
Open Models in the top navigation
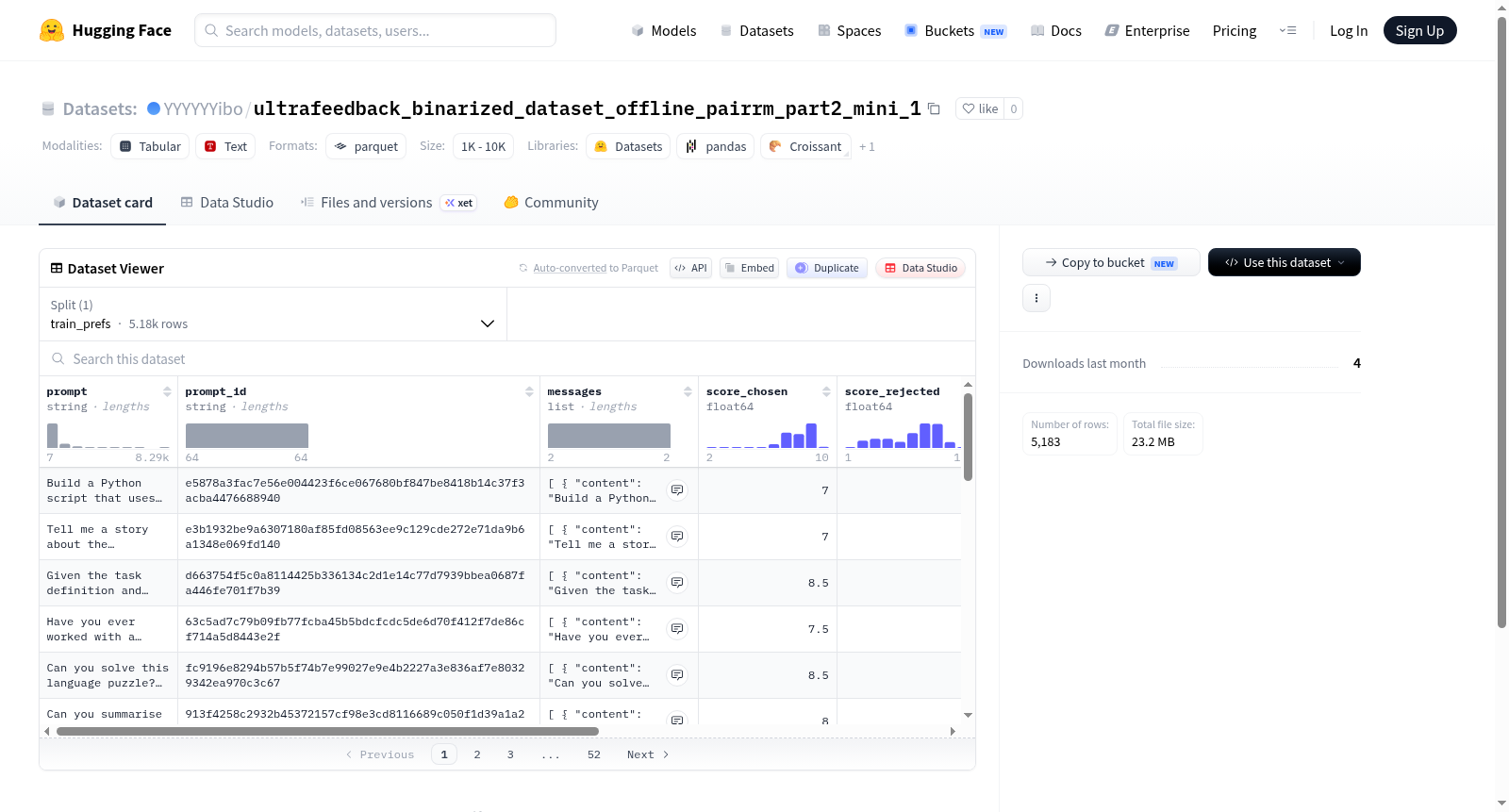(x=664, y=30)
